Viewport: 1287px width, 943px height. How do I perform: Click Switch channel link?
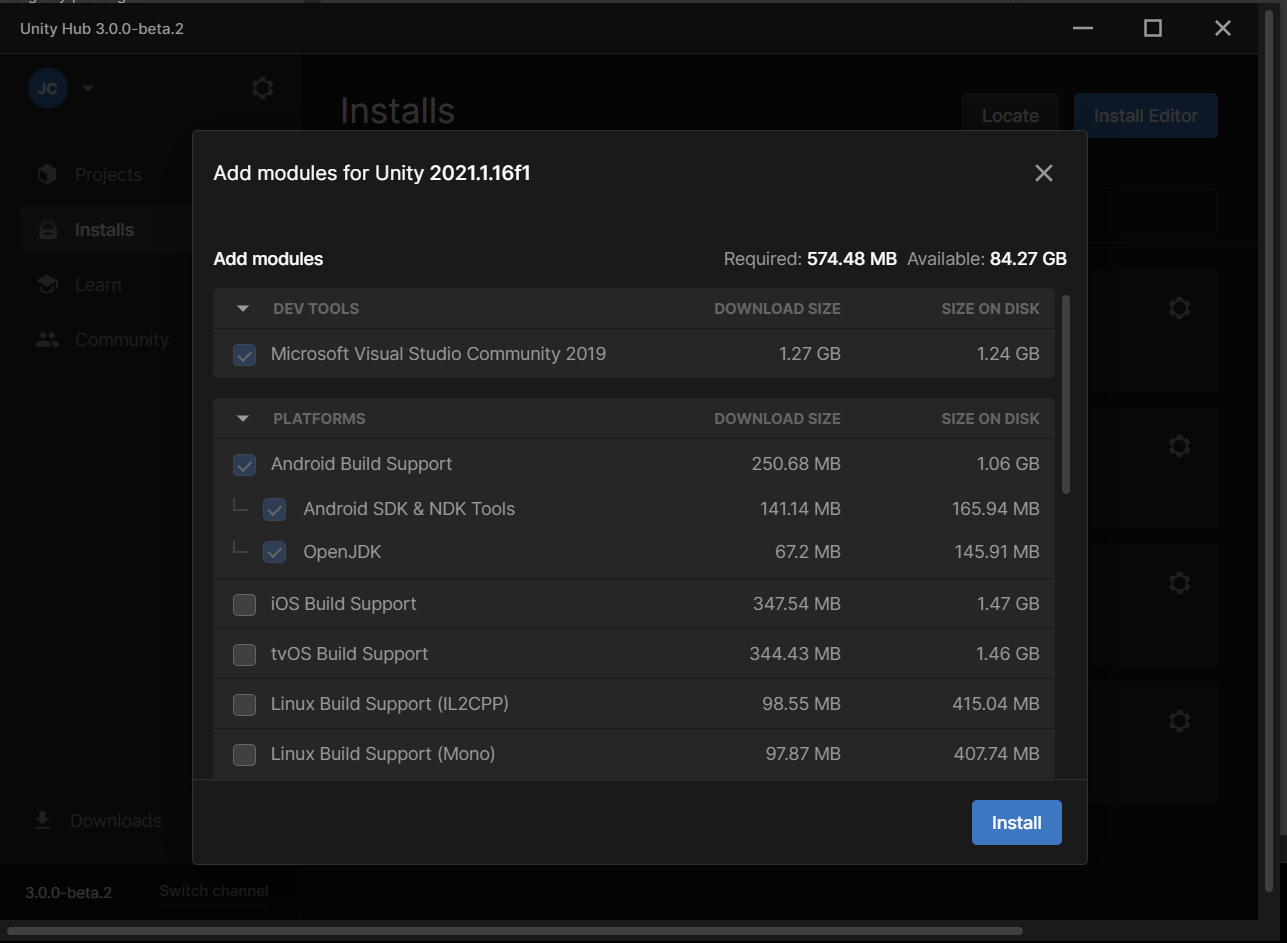pyautogui.click(x=214, y=891)
